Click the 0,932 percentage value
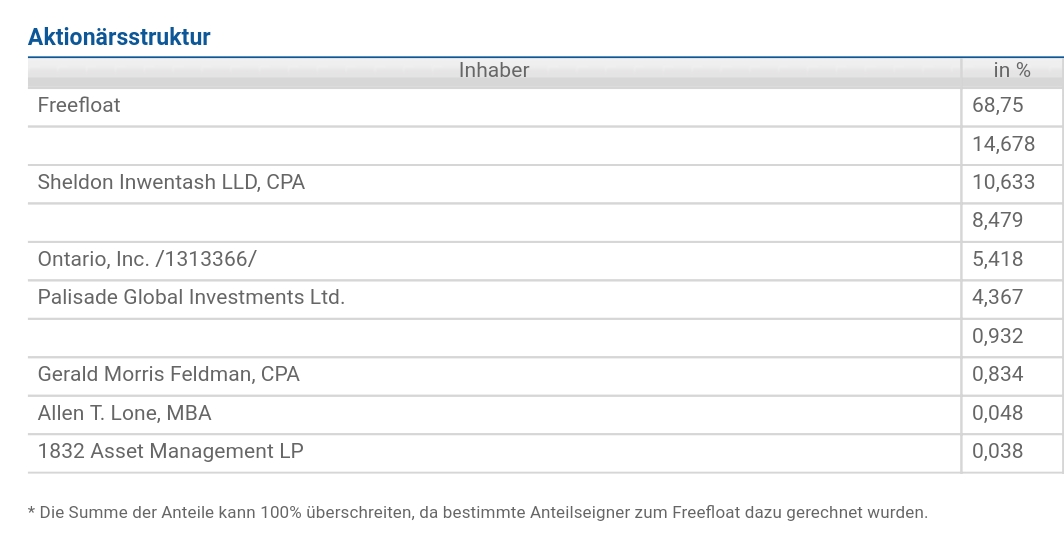 (998, 336)
